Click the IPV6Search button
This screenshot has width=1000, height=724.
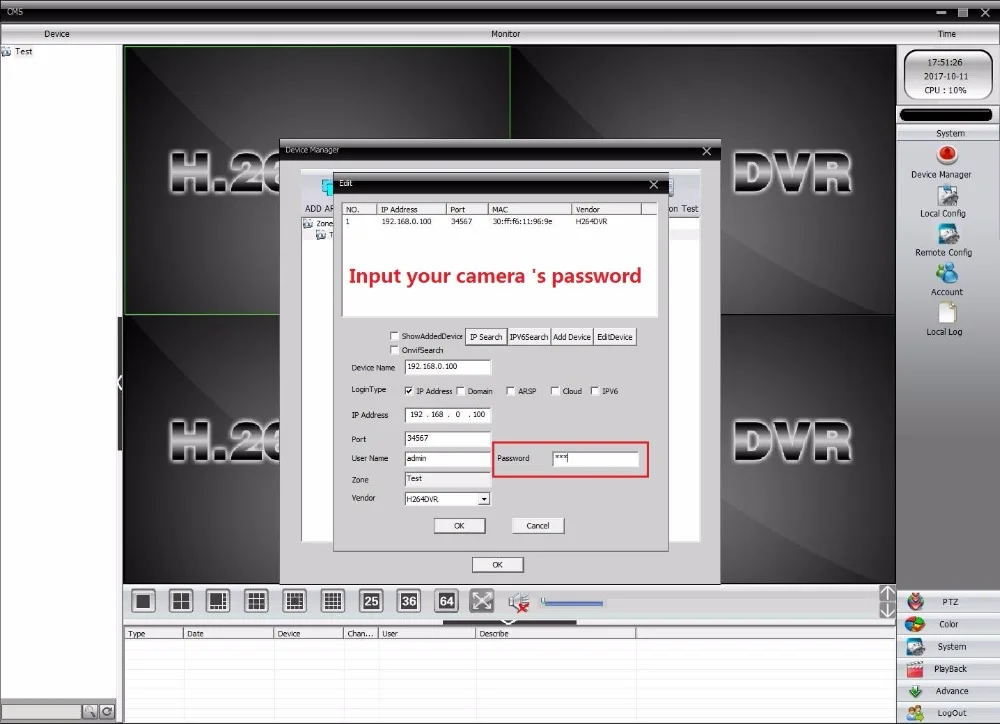click(x=529, y=337)
